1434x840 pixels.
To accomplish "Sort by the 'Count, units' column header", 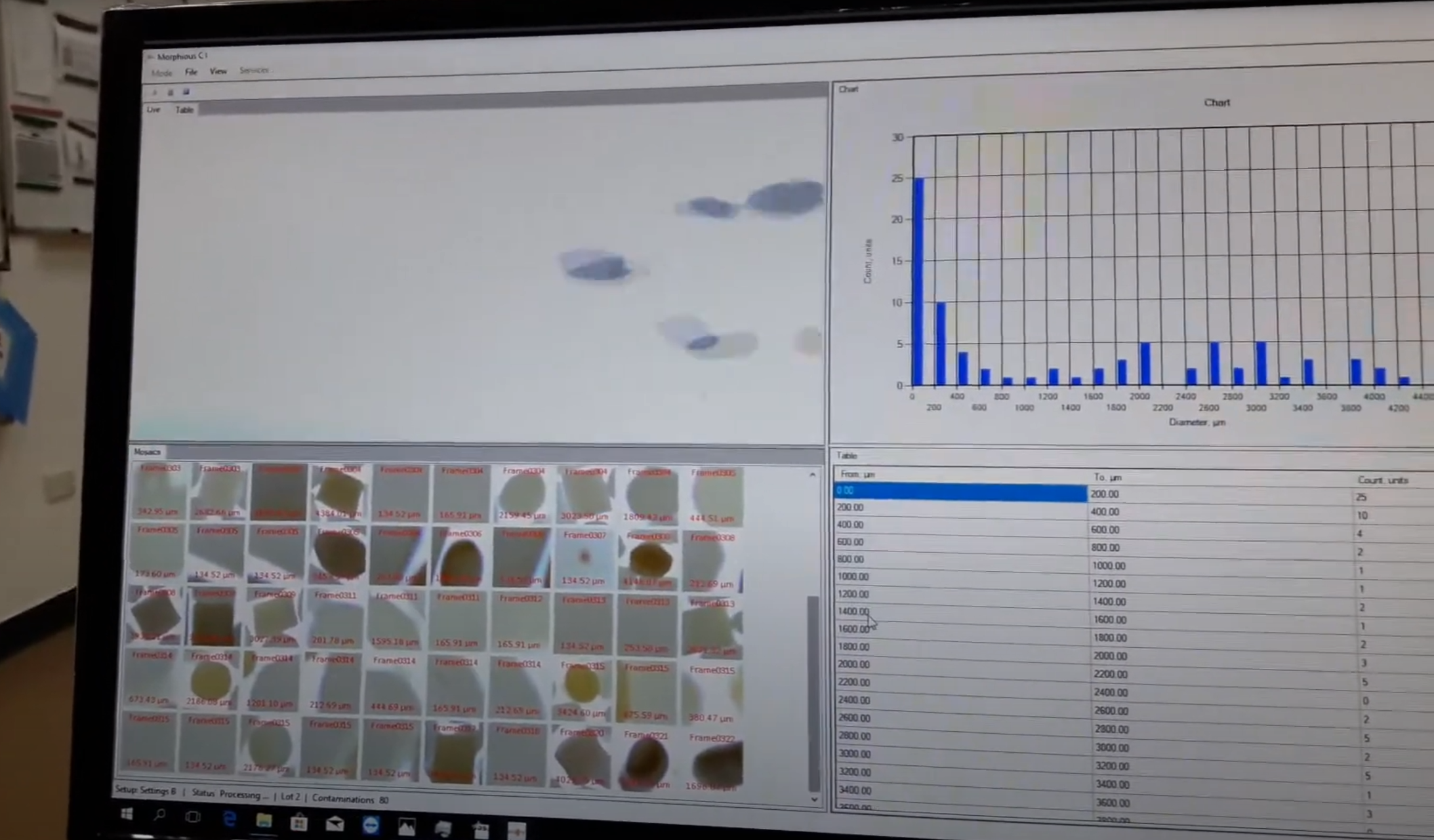I will point(1383,480).
